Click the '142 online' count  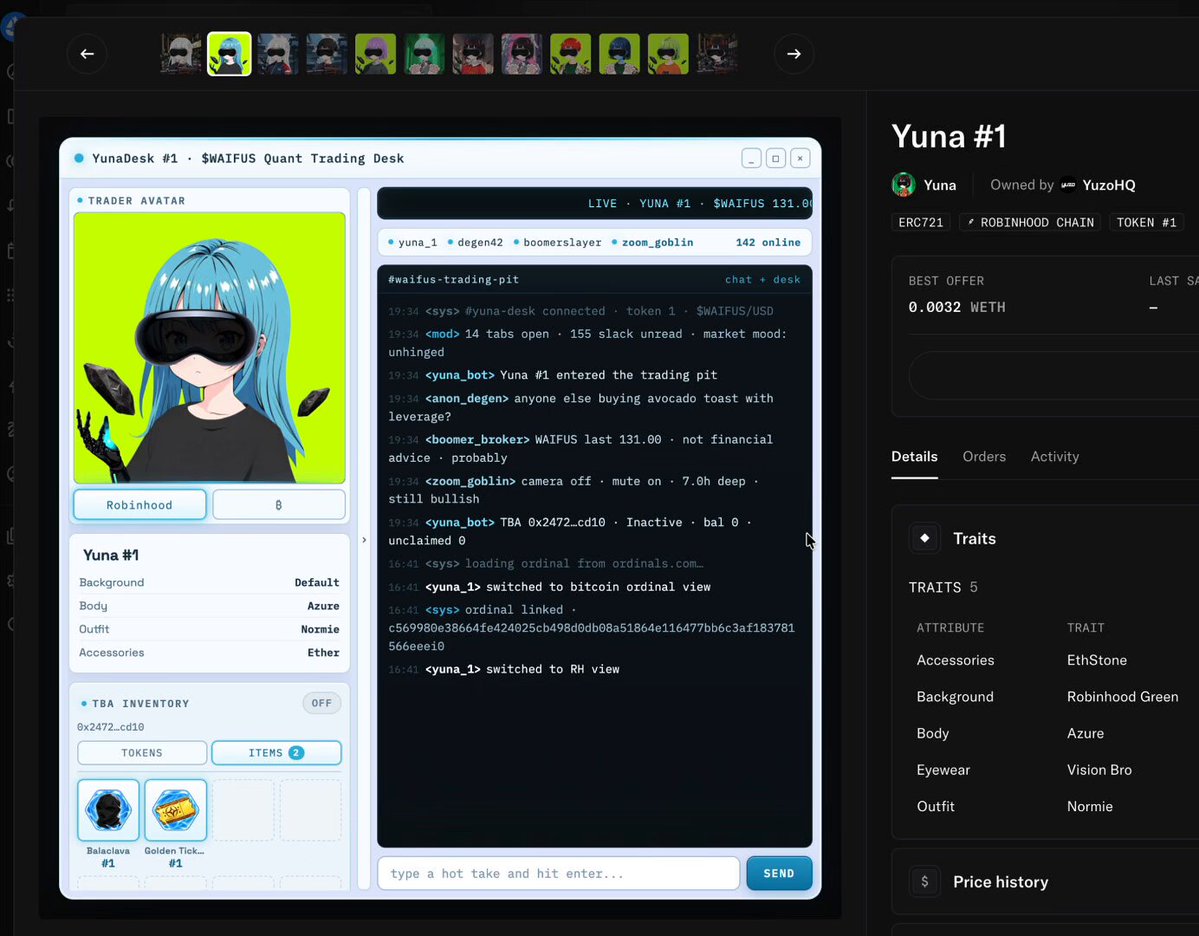[x=768, y=242]
